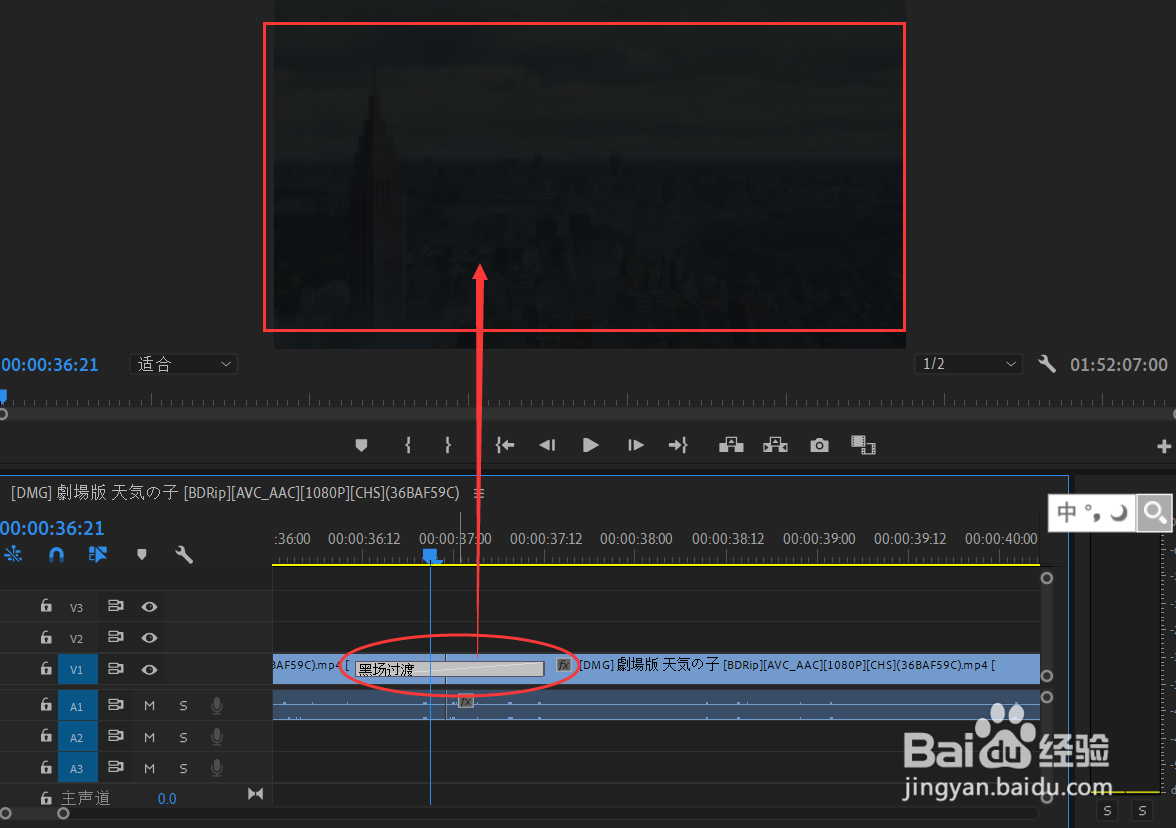Open the comparison view button
Screen dimensions: 1176x828
pyautogui.click(x=863, y=446)
